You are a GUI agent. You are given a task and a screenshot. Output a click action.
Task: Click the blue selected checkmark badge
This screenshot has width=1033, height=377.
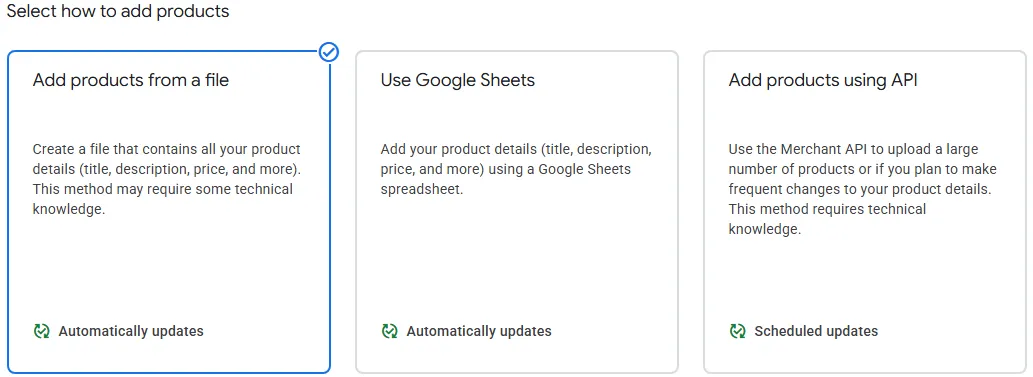[329, 52]
